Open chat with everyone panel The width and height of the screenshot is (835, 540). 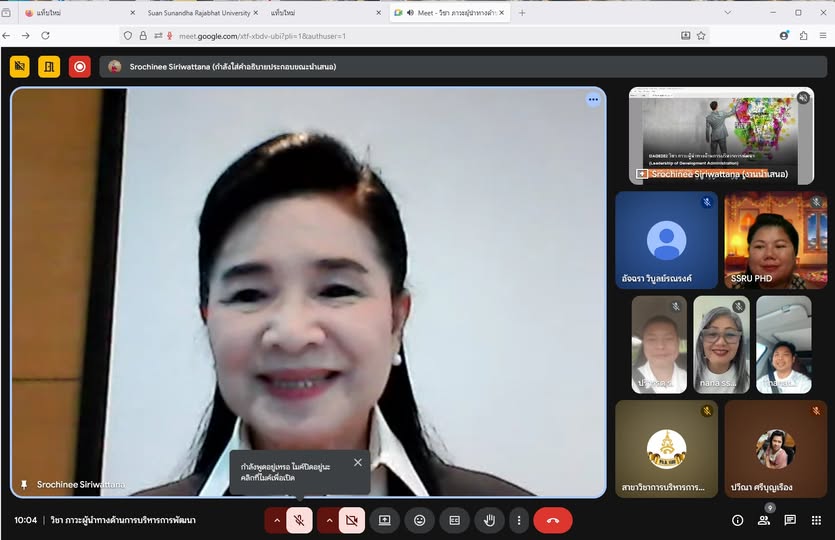coord(790,520)
